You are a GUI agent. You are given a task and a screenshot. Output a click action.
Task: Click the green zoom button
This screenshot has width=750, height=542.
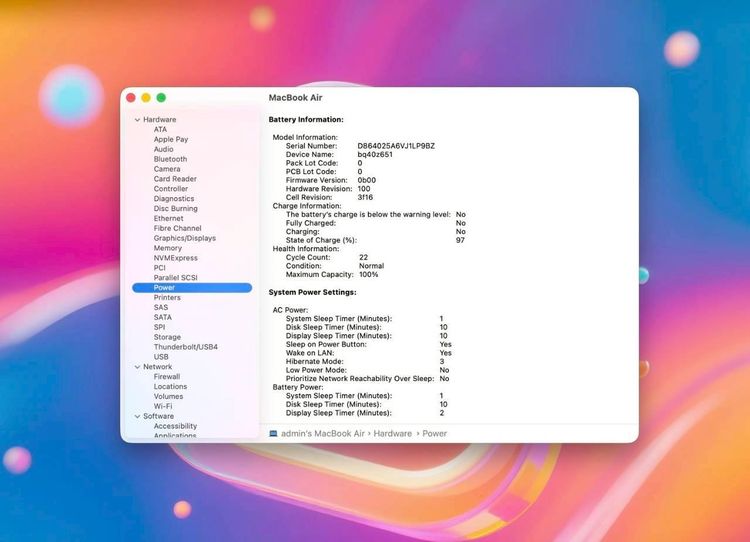(161, 98)
